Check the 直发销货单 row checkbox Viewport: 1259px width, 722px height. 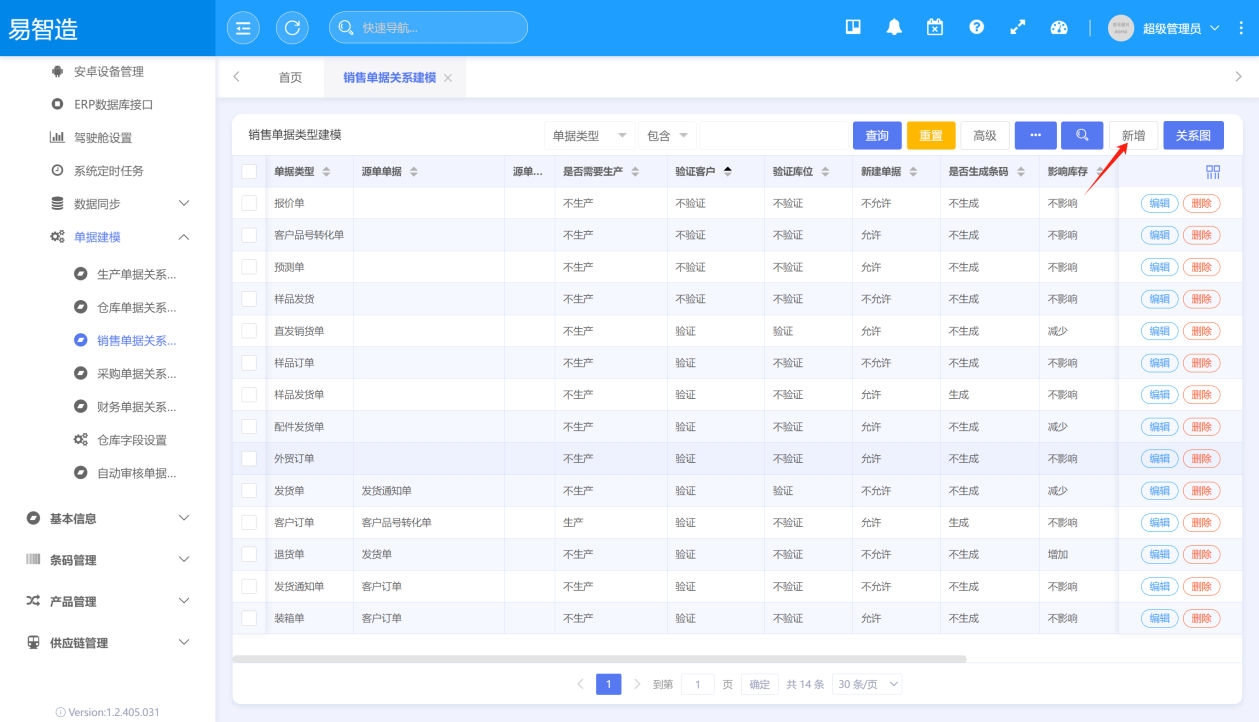(249, 331)
